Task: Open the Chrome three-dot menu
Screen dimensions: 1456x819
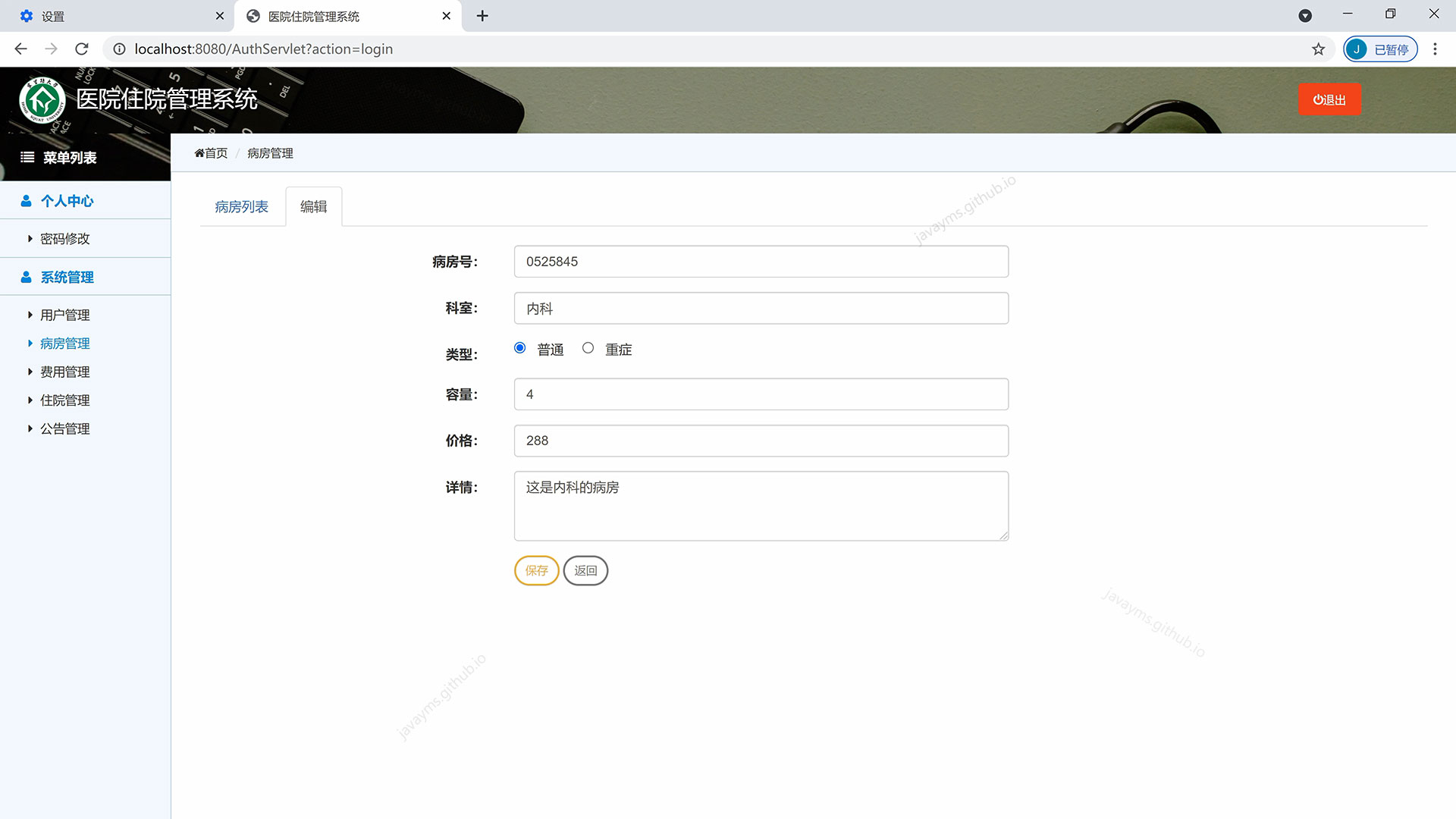Action: [x=1435, y=49]
